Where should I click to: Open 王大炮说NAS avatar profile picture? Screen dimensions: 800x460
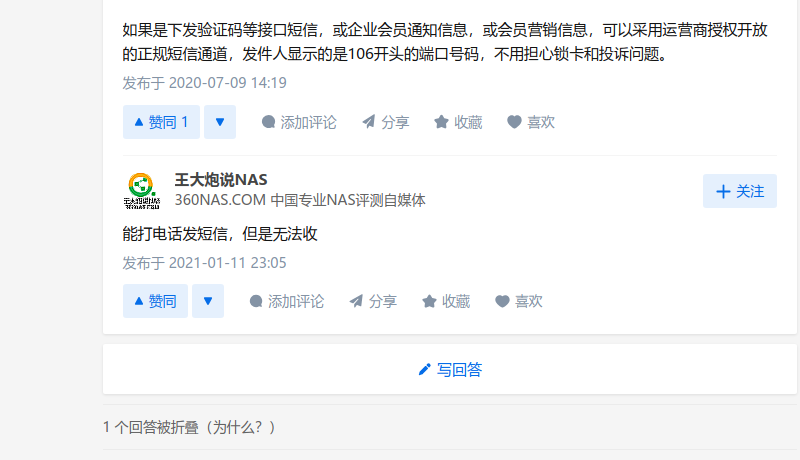(141, 191)
